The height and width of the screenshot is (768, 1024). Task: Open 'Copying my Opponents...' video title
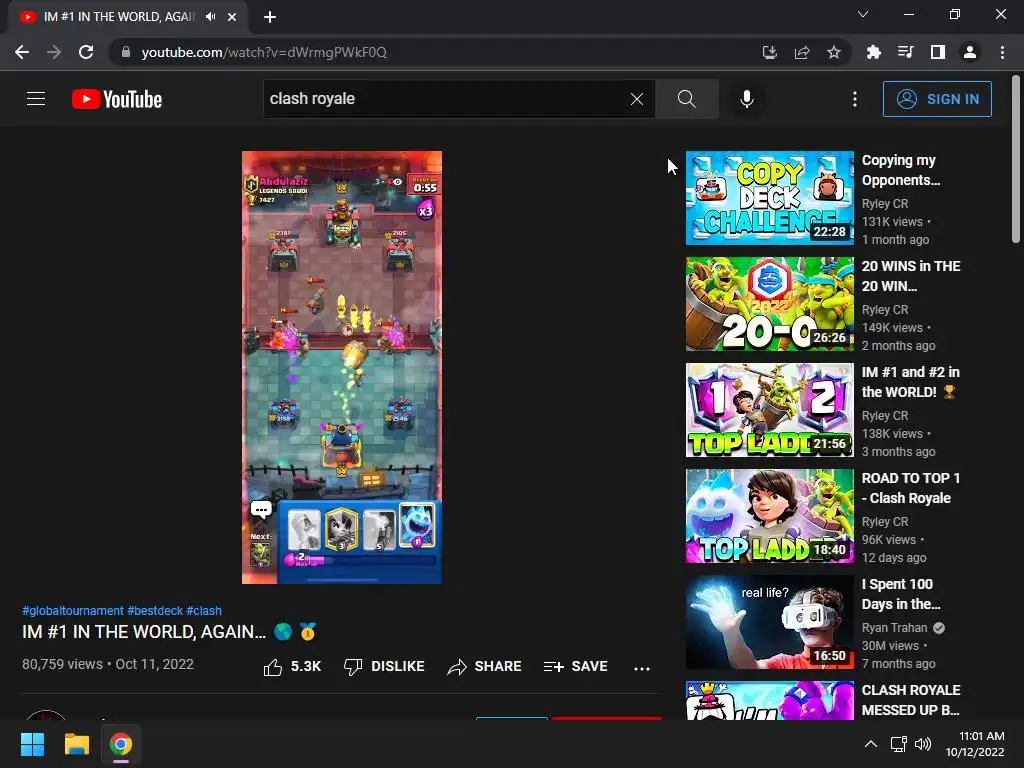[x=901, y=170]
